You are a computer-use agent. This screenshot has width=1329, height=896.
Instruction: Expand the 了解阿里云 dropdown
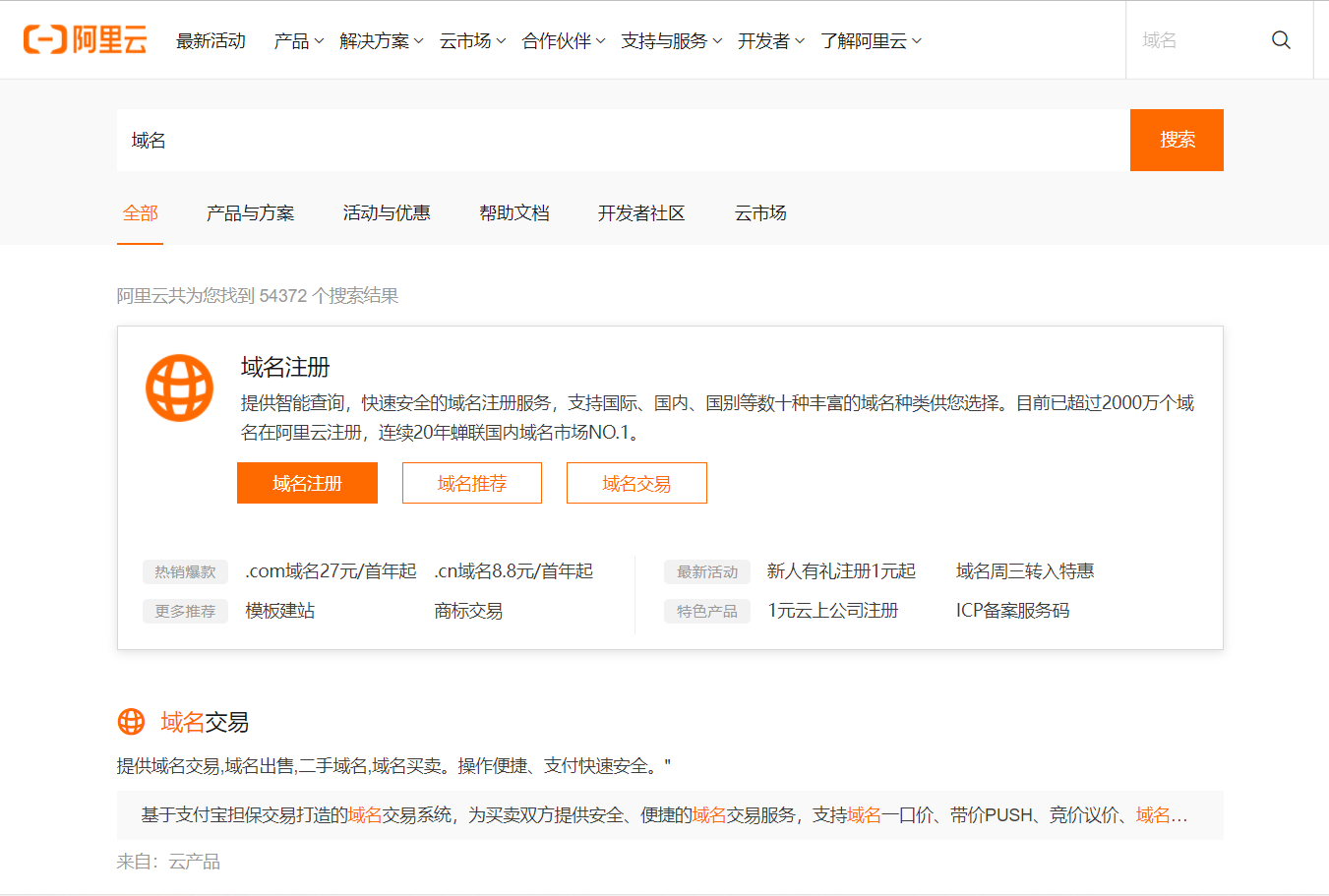coord(864,40)
